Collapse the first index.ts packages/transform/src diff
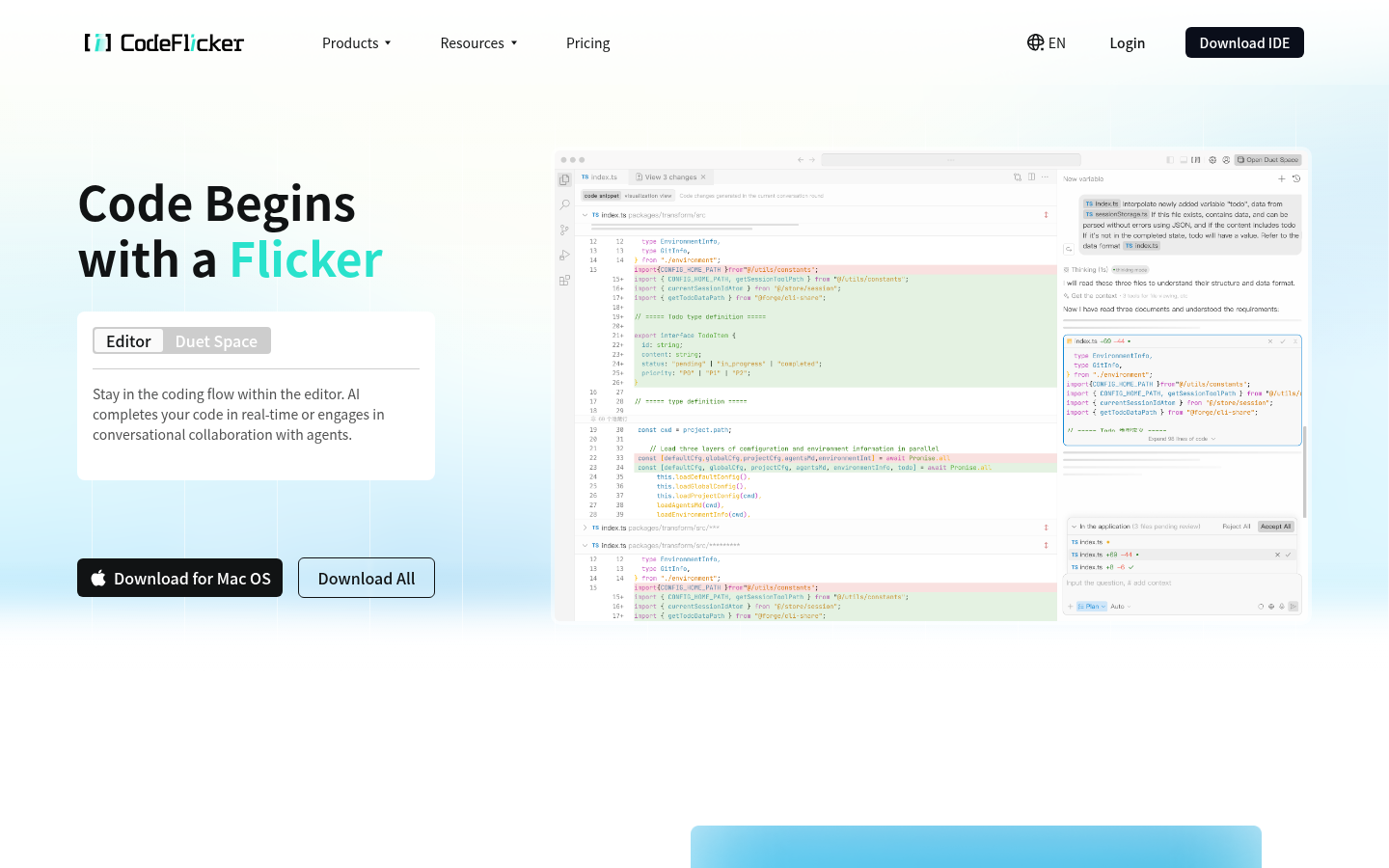1389x868 pixels. [x=585, y=215]
